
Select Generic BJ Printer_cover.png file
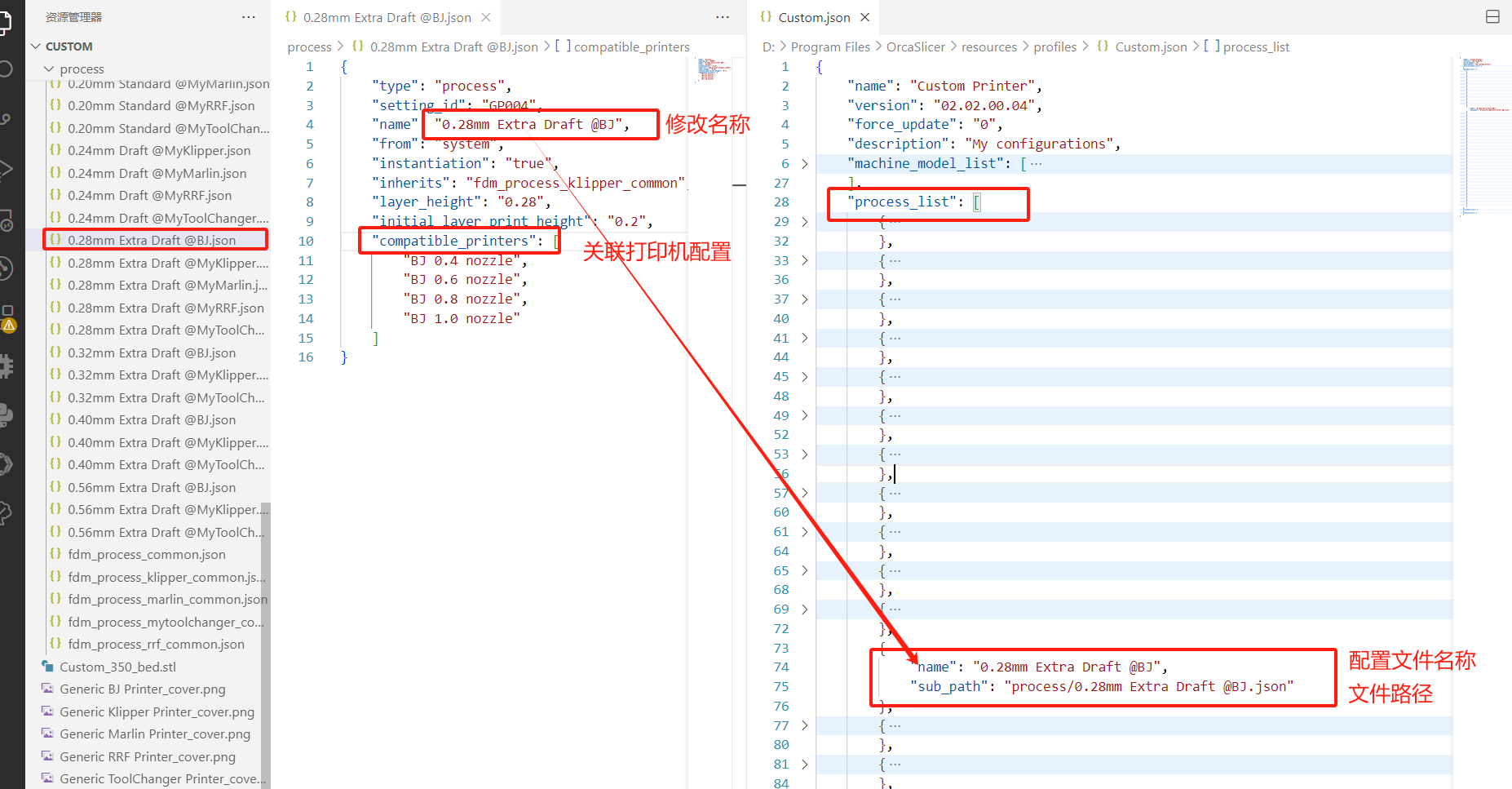[142, 689]
